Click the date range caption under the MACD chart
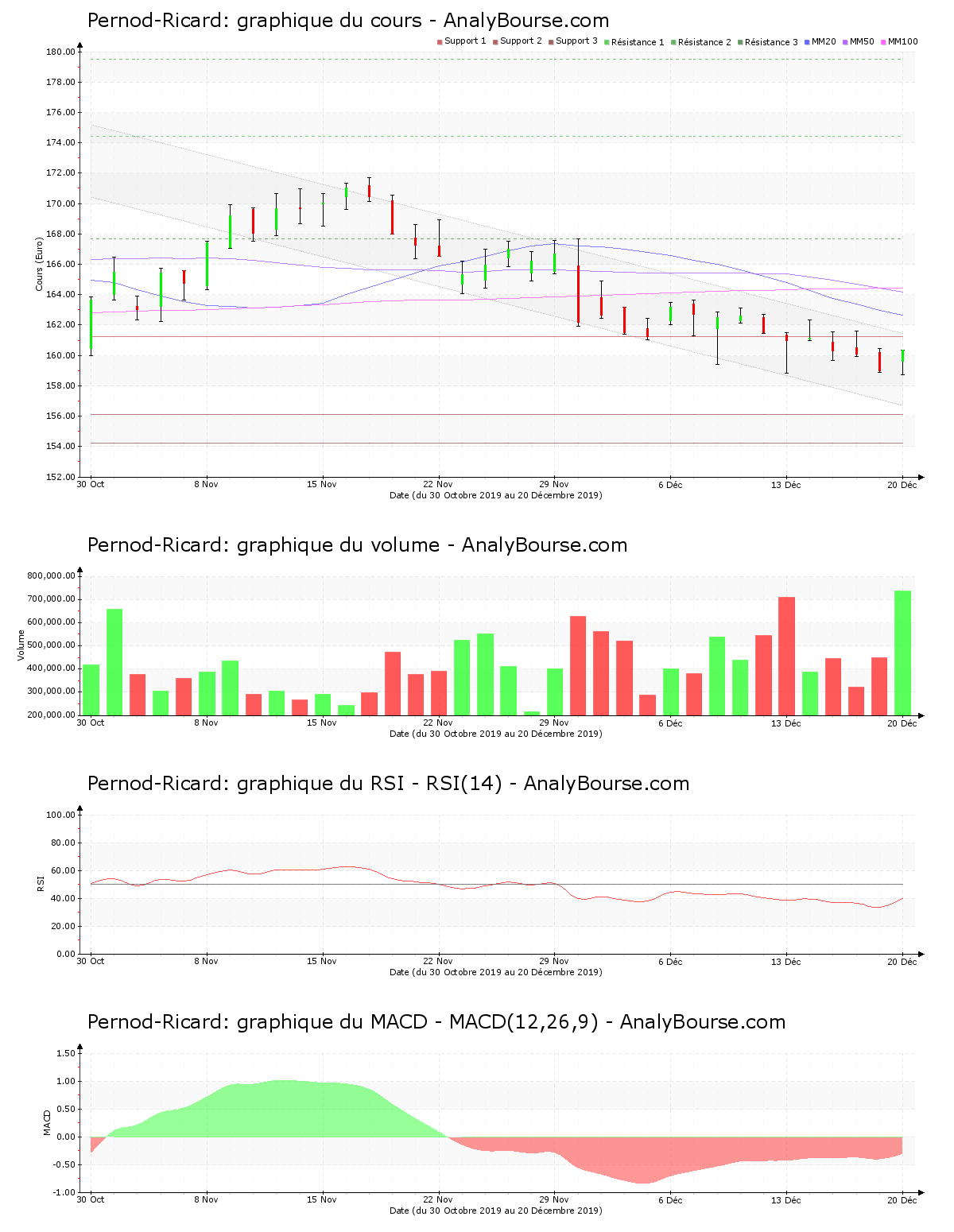 [496, 1211]
